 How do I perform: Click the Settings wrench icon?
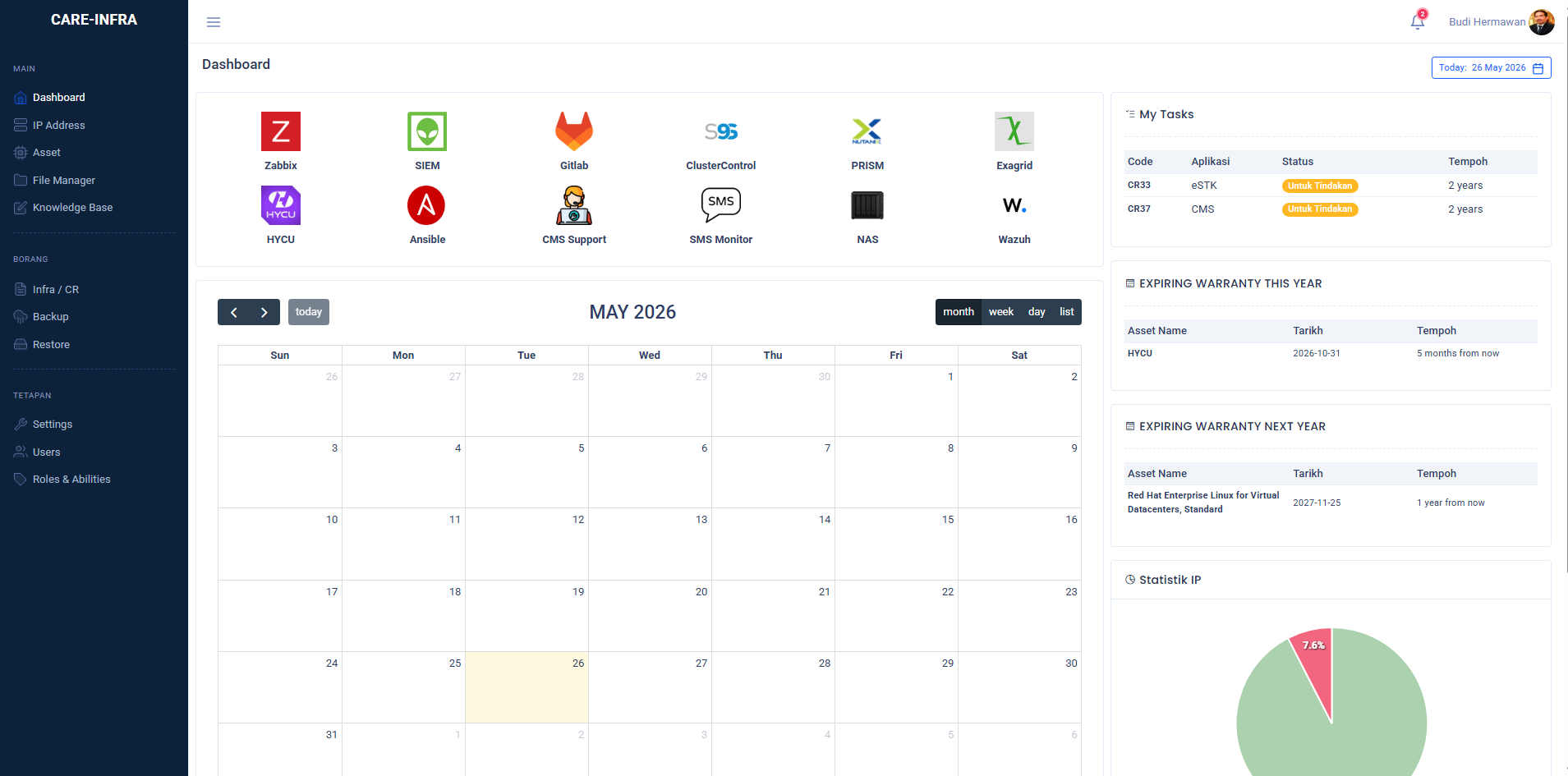tap(21, 425)
